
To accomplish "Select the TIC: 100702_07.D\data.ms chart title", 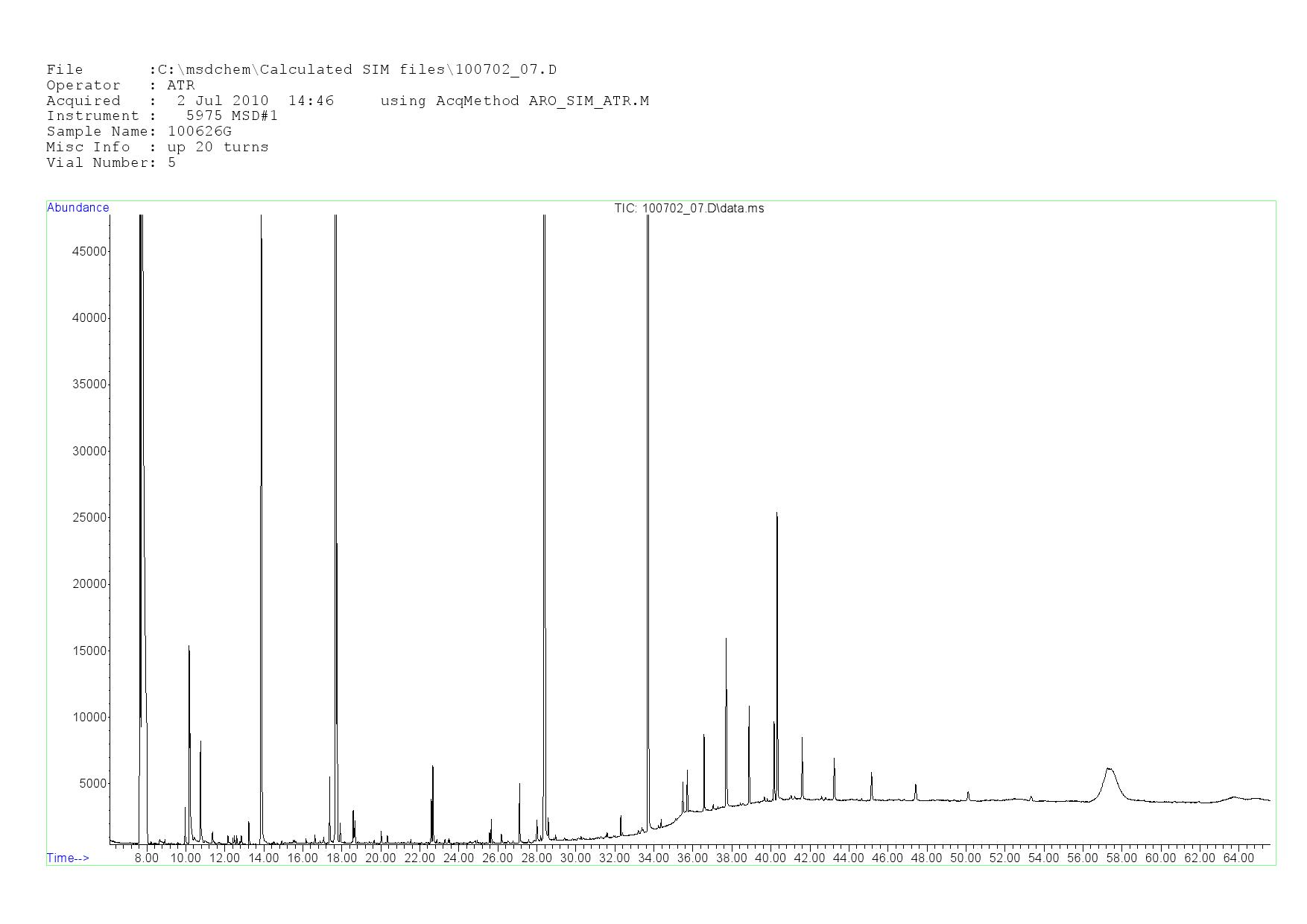I will click(x=689, y=209).
